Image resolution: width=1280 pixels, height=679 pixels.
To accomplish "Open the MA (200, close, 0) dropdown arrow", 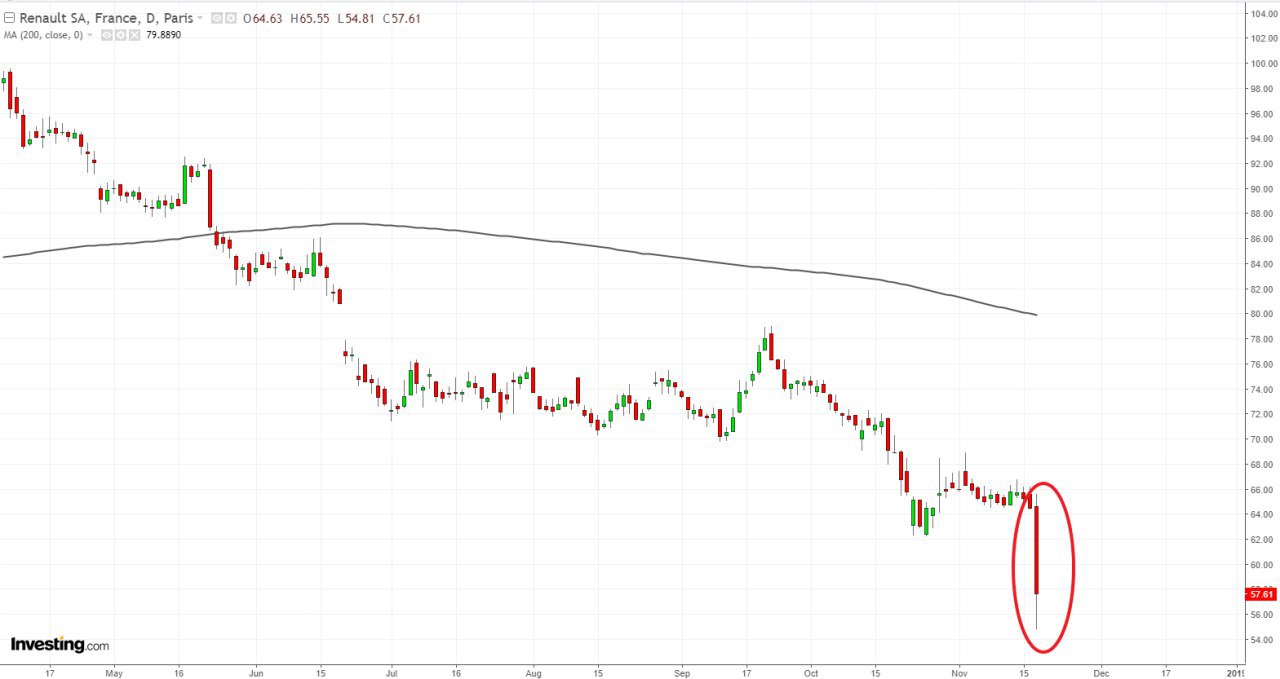I will point(90,35).
